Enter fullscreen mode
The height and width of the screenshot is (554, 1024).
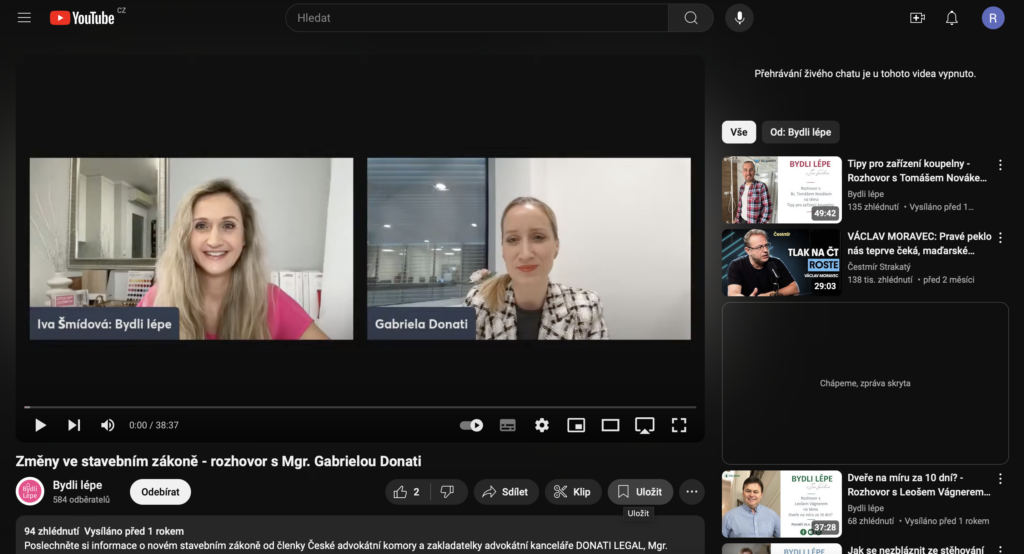point(679,425)
